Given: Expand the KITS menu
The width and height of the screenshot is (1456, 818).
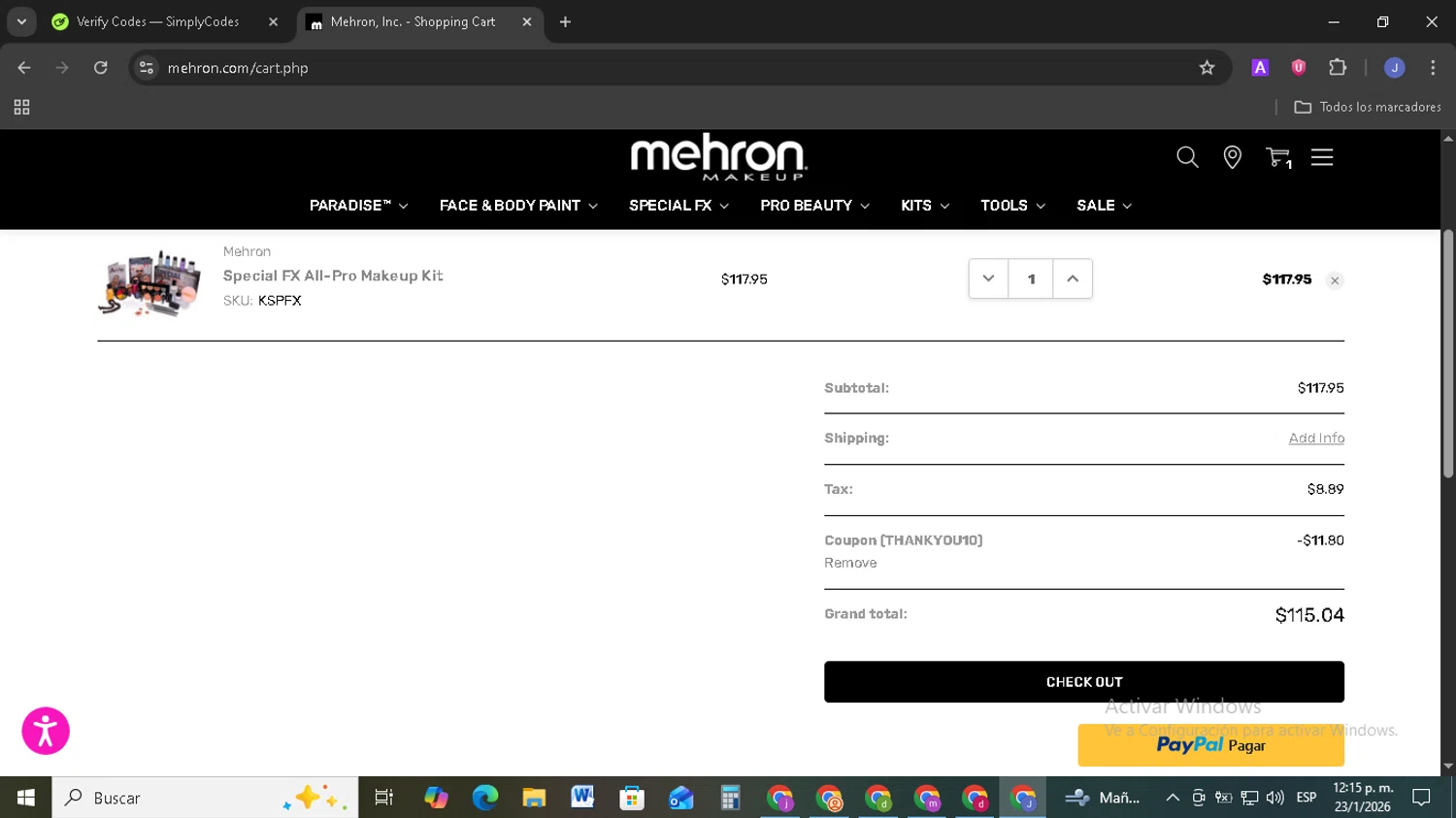Looking at the screenshot, I should (x=925, y=206).
